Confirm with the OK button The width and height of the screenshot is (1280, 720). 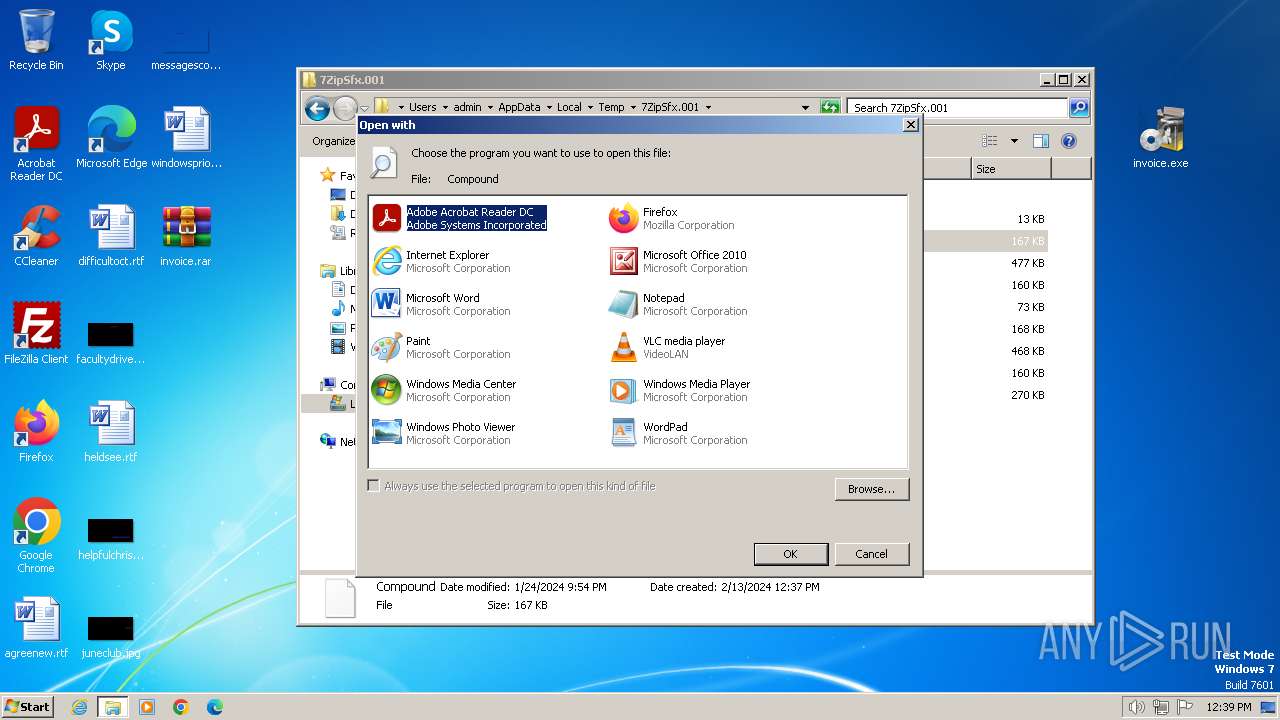pyautogui.click(x=790, y=554)
